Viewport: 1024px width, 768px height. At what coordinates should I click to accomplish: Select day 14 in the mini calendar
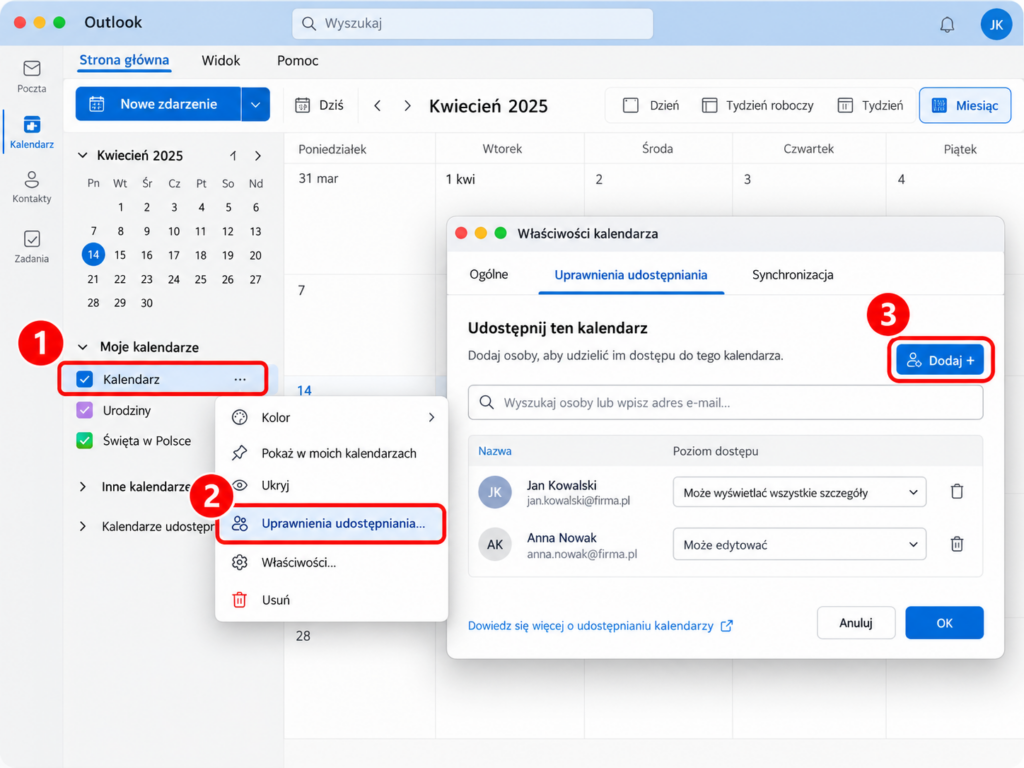[x=93, y=255]
